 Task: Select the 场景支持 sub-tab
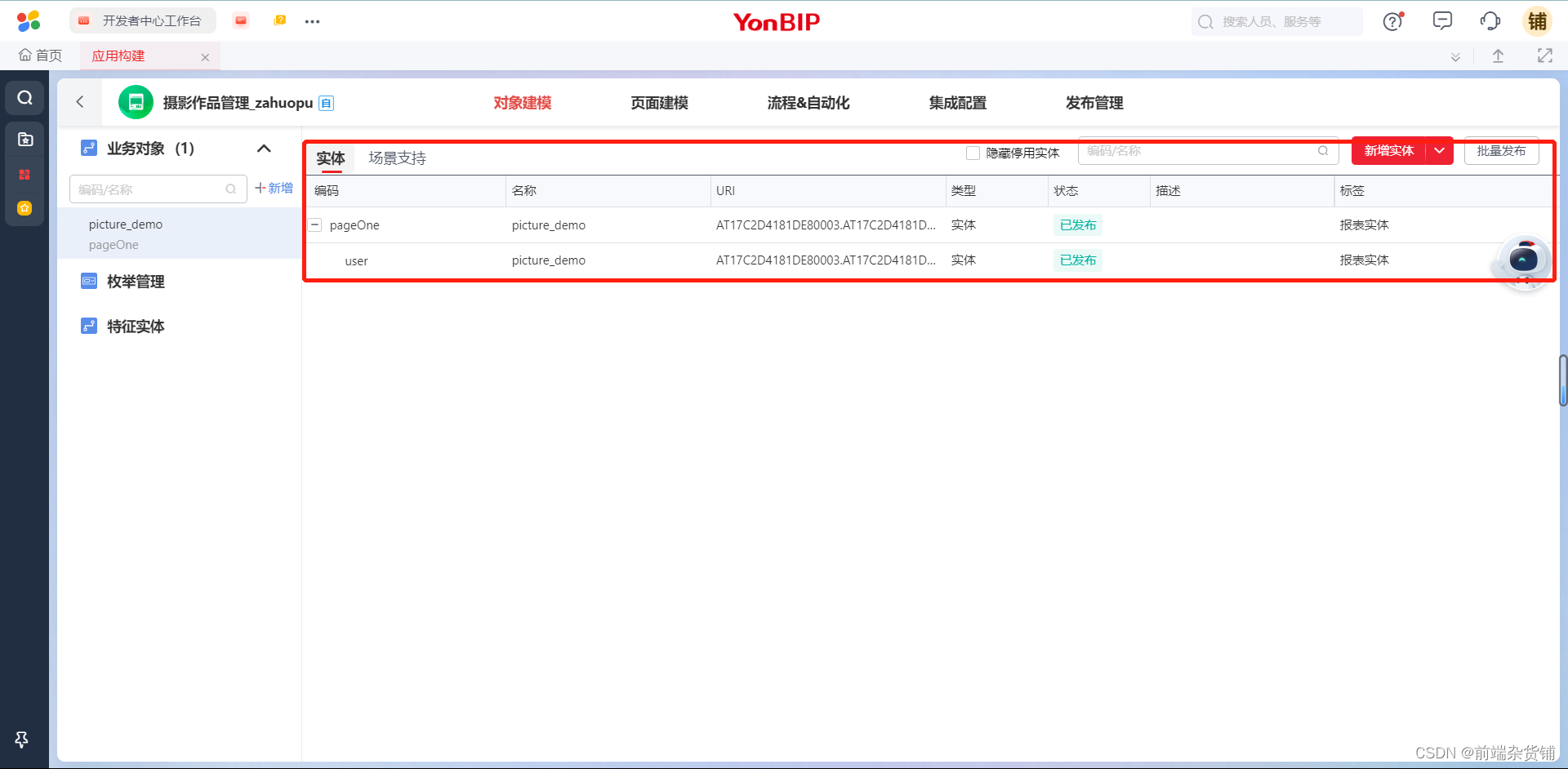point(397,158)
